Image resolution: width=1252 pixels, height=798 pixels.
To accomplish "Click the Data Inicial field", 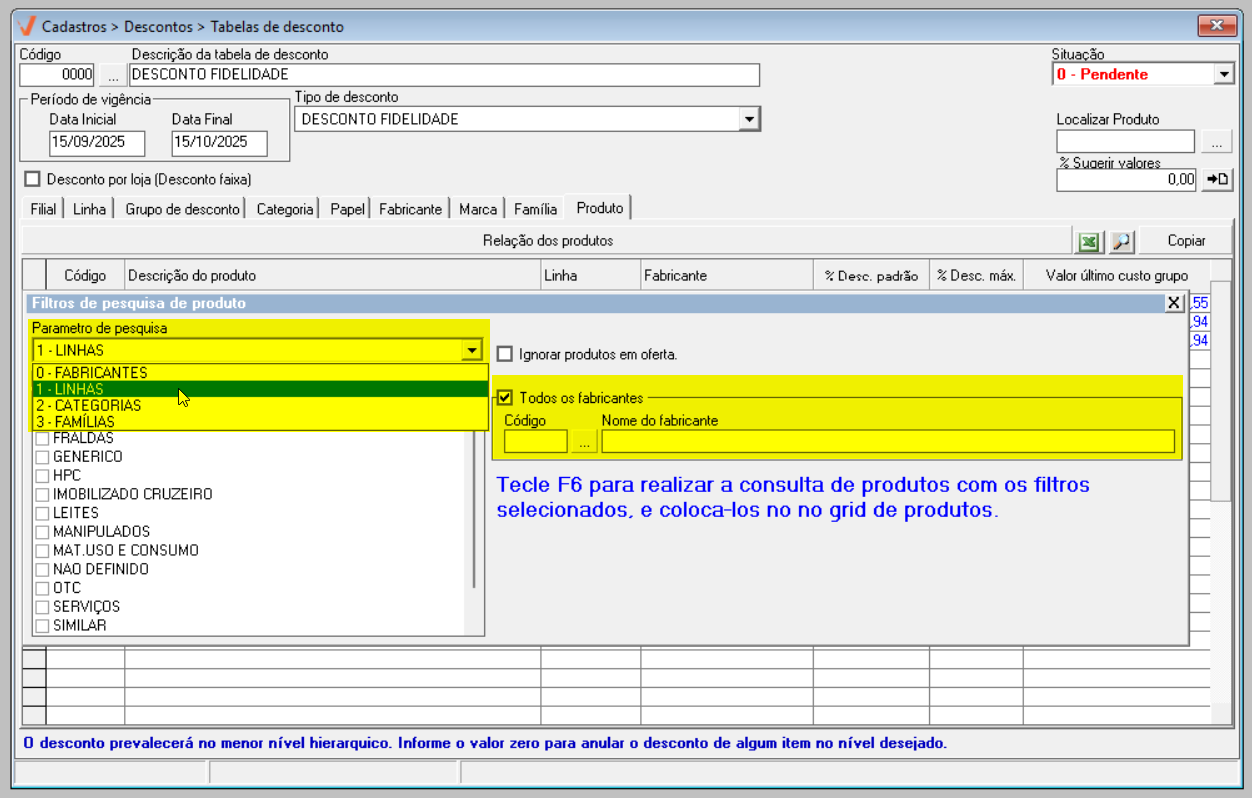I will tap(97, 143).
